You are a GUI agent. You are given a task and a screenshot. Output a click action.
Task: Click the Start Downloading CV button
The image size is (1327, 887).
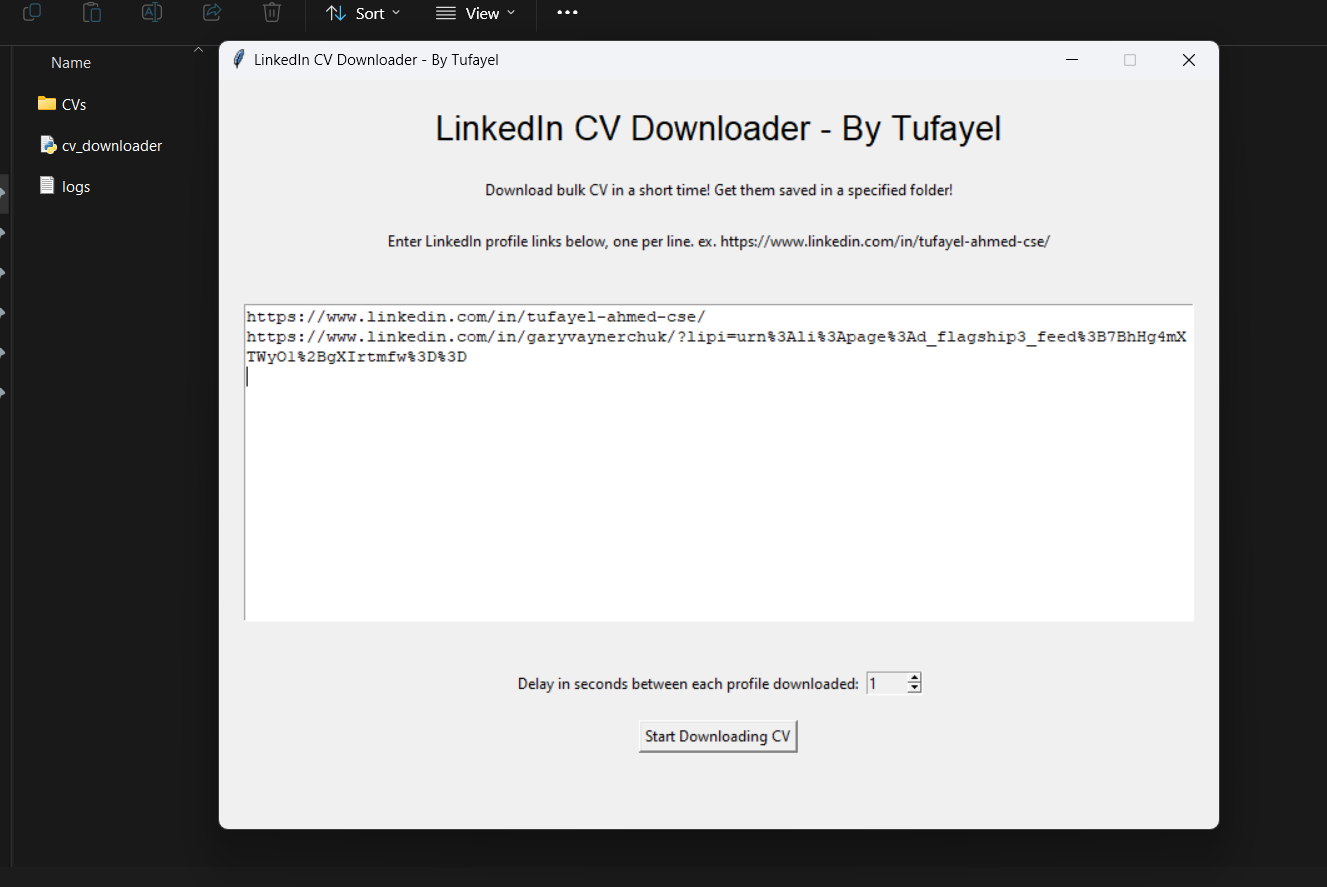(718, 737)
